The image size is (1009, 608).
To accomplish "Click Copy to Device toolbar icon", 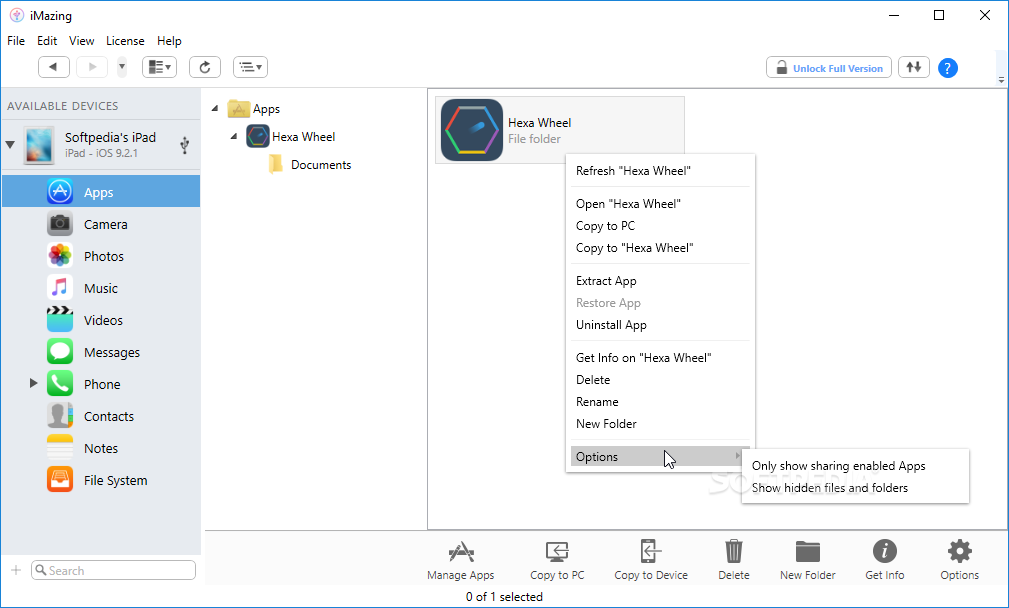I will click(x=651, y=560).
